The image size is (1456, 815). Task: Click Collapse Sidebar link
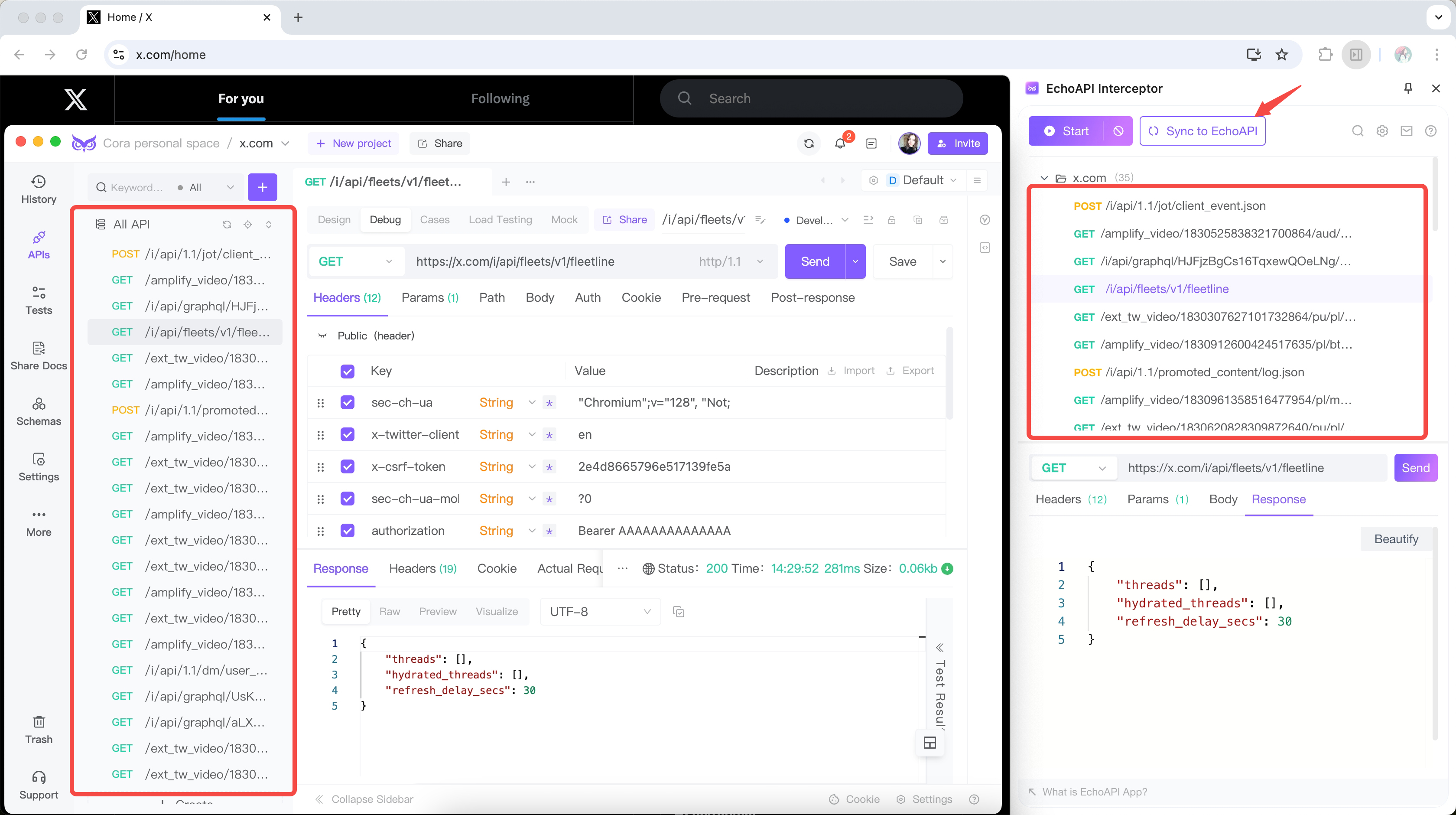click(364, 799)
